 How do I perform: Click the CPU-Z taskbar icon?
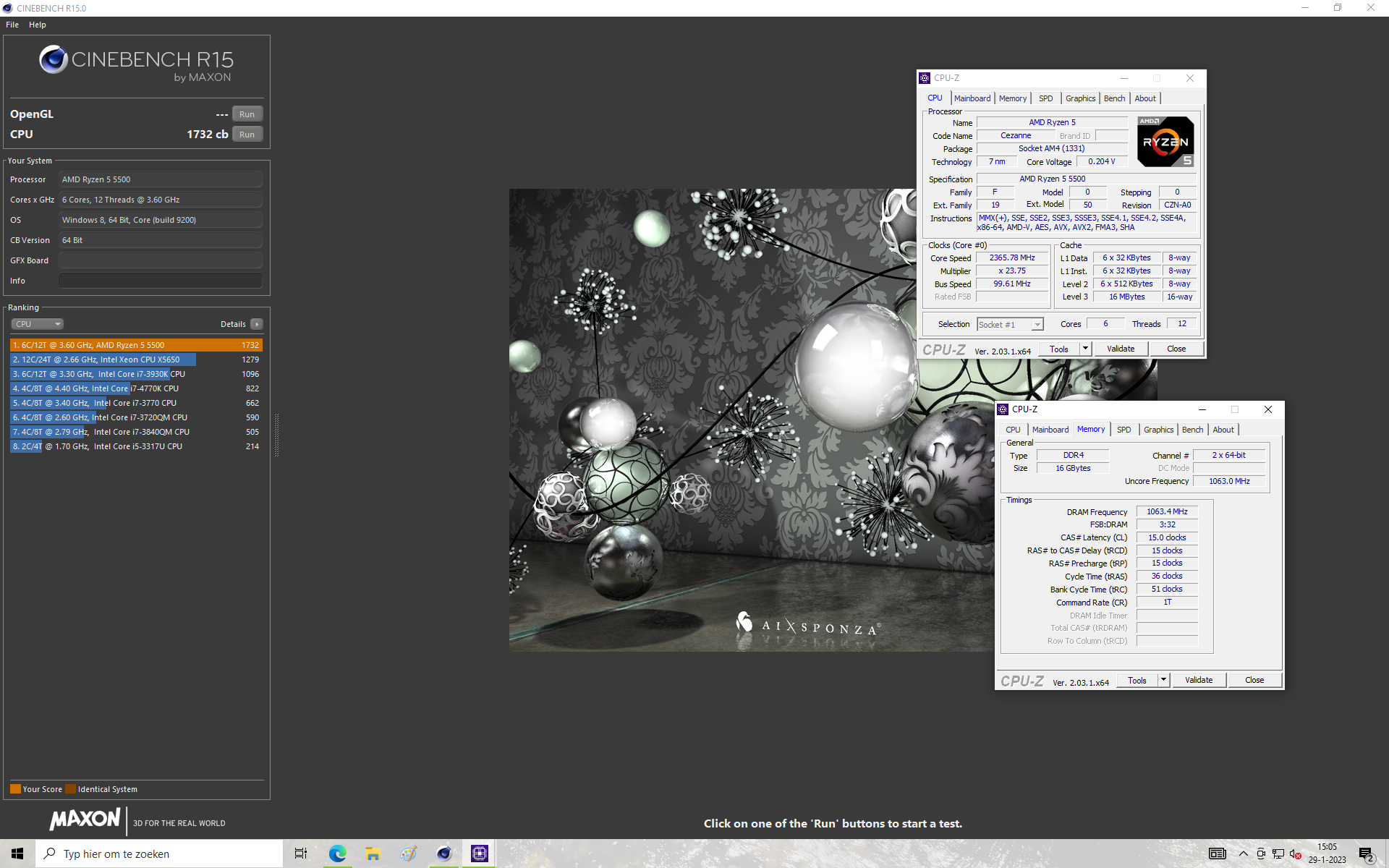tap(480, 854)
